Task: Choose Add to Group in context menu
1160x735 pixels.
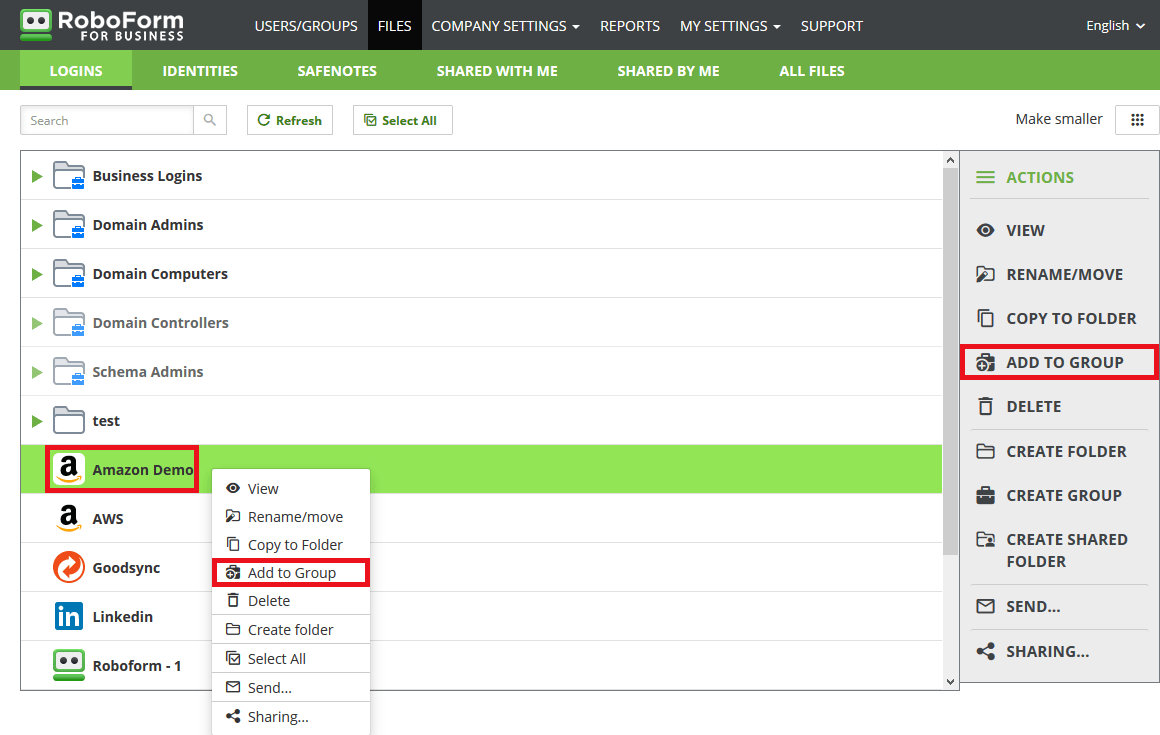Action: [291, 573]
